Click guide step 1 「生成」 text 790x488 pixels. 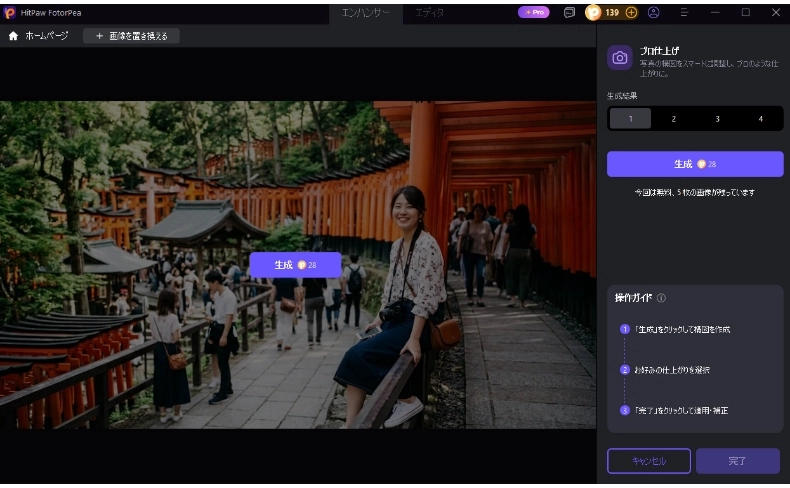point(682,329)
